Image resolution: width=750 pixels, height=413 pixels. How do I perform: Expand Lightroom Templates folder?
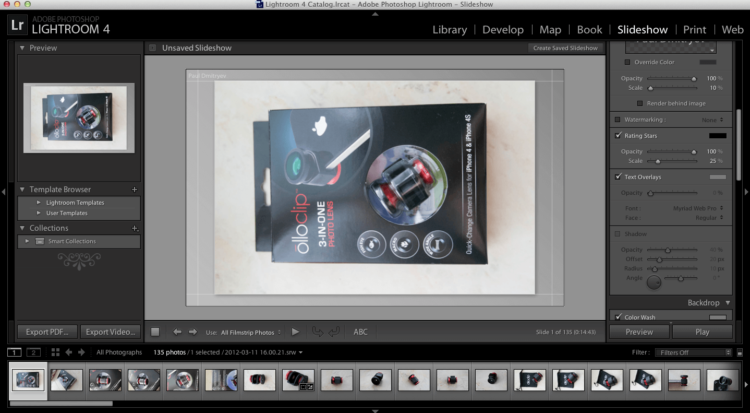[39, 202]
